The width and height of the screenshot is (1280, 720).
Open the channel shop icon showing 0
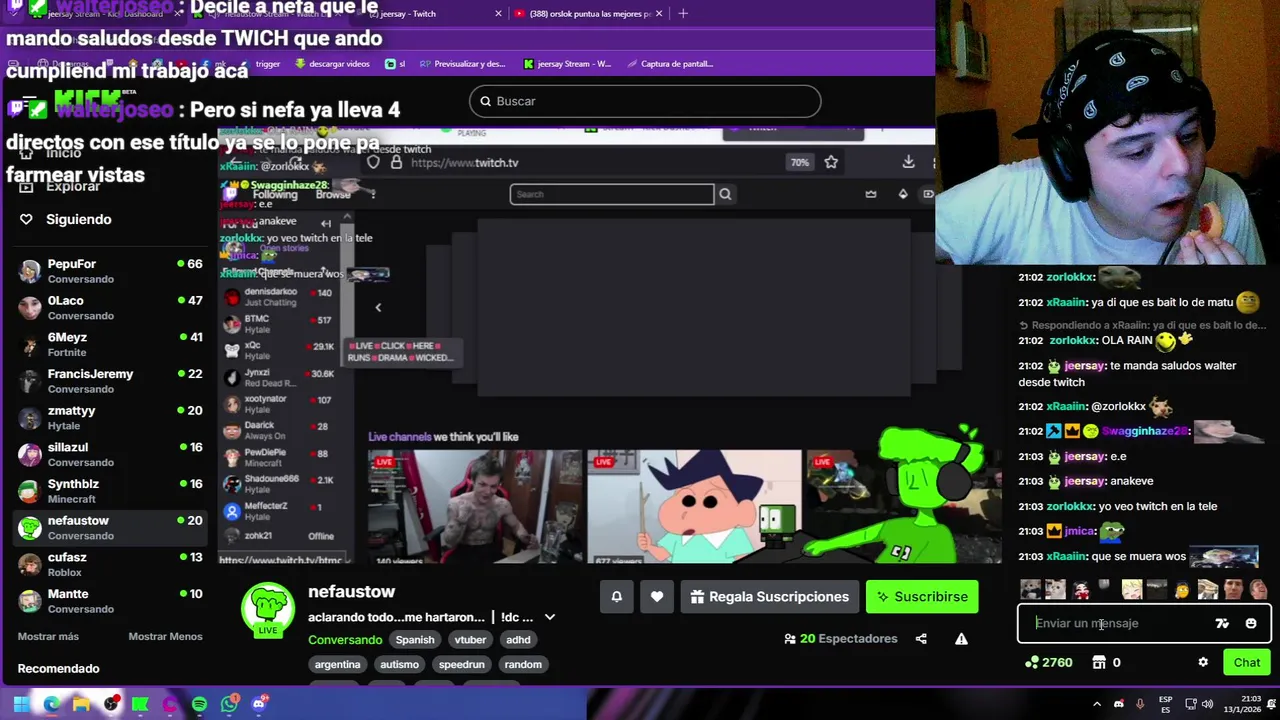pos(1106,662)
